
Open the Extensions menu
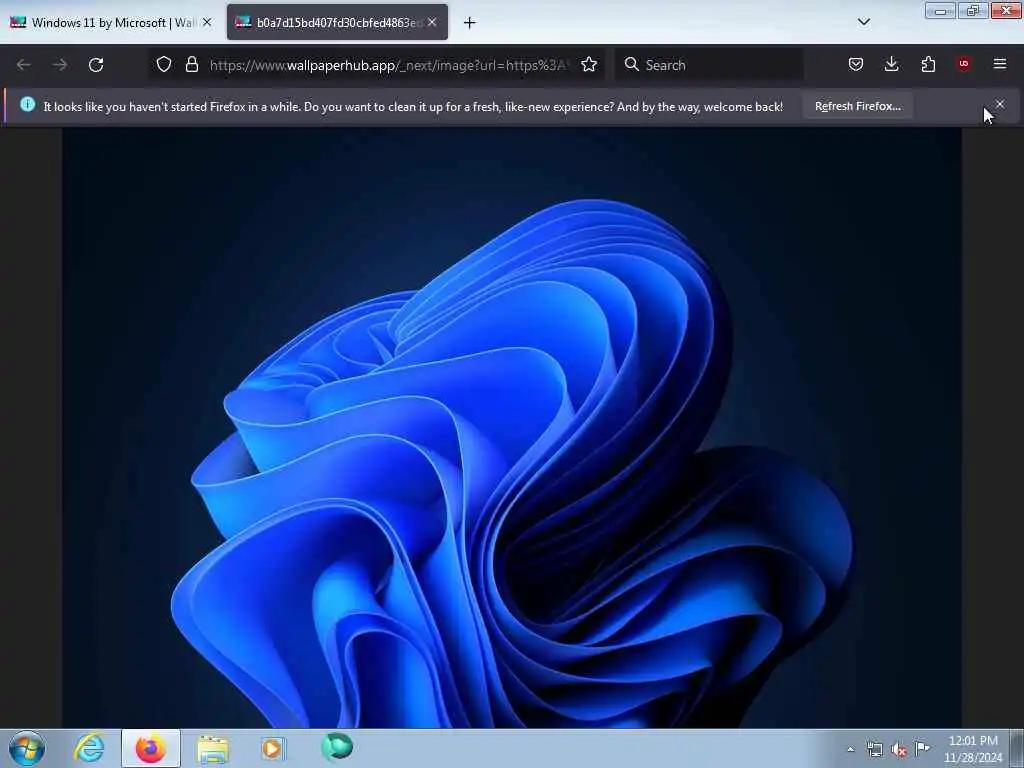click(x=928, y=64)
